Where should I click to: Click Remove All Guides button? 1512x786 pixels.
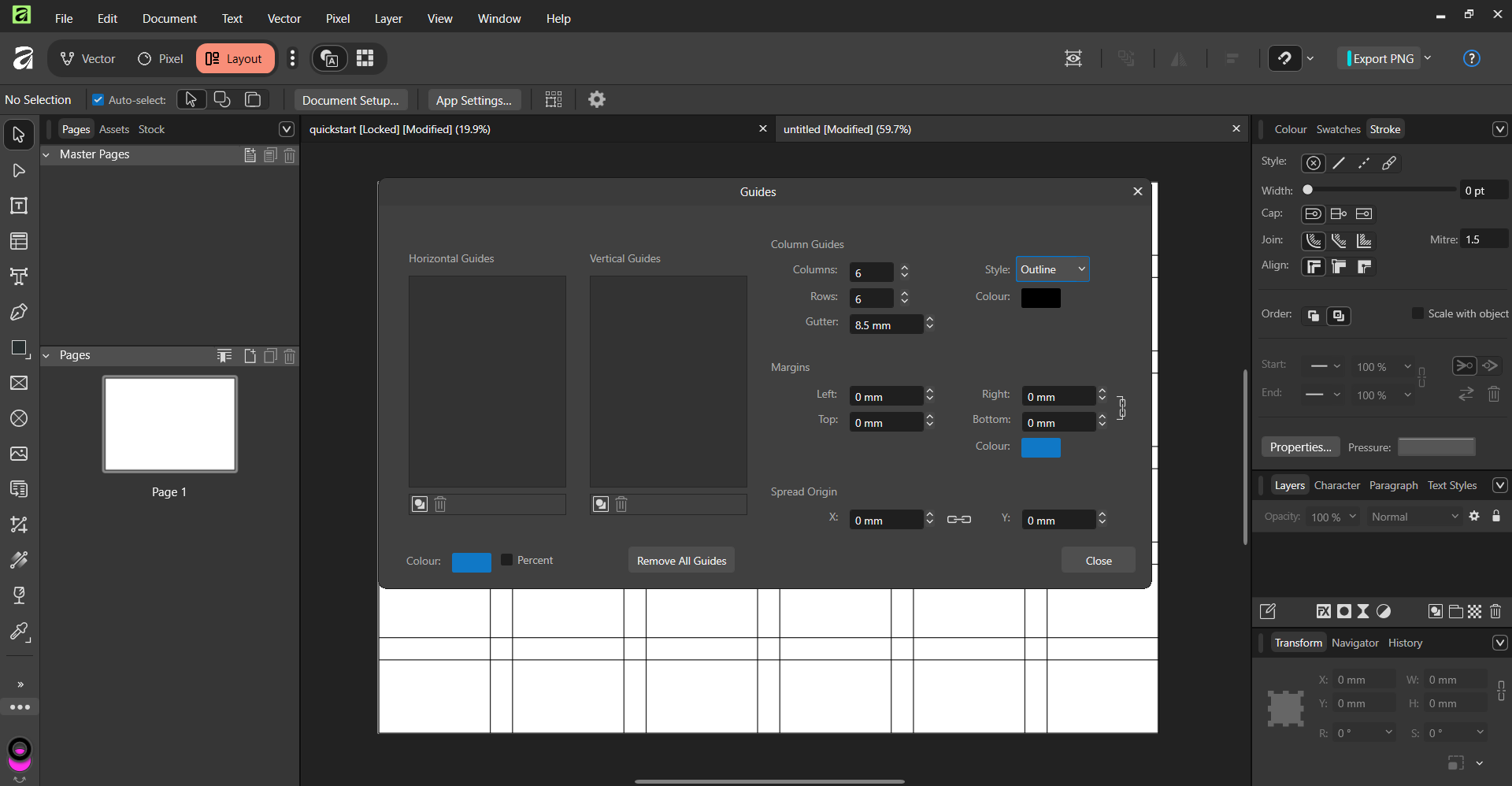click(x=681, y=561)
